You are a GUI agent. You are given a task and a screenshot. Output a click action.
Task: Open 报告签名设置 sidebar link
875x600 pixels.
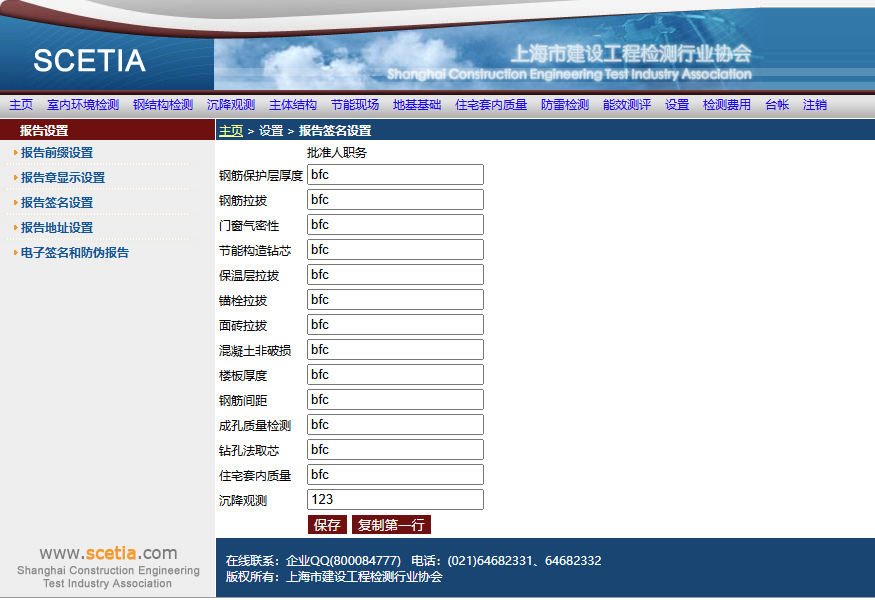(57, 203)
